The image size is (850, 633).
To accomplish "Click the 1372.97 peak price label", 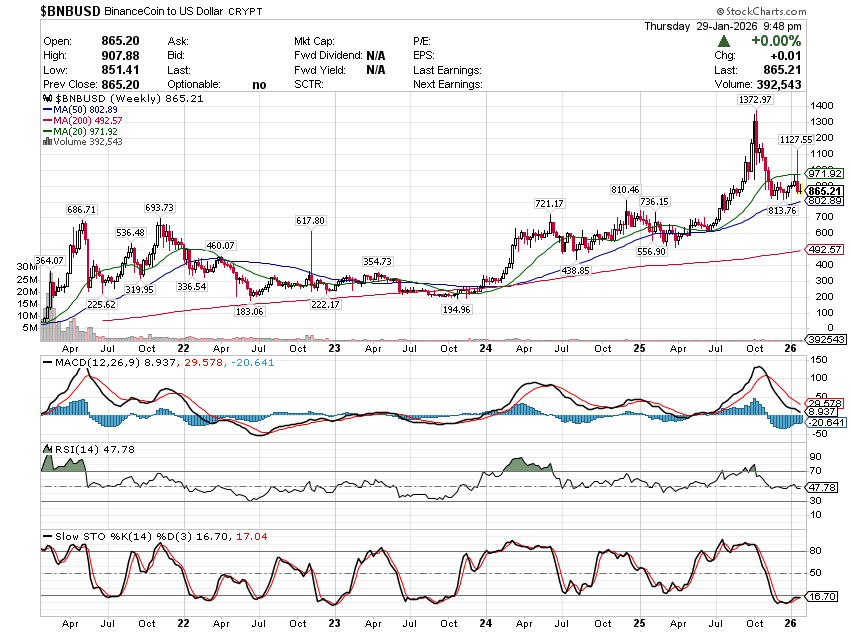I will tap(756, 100).
